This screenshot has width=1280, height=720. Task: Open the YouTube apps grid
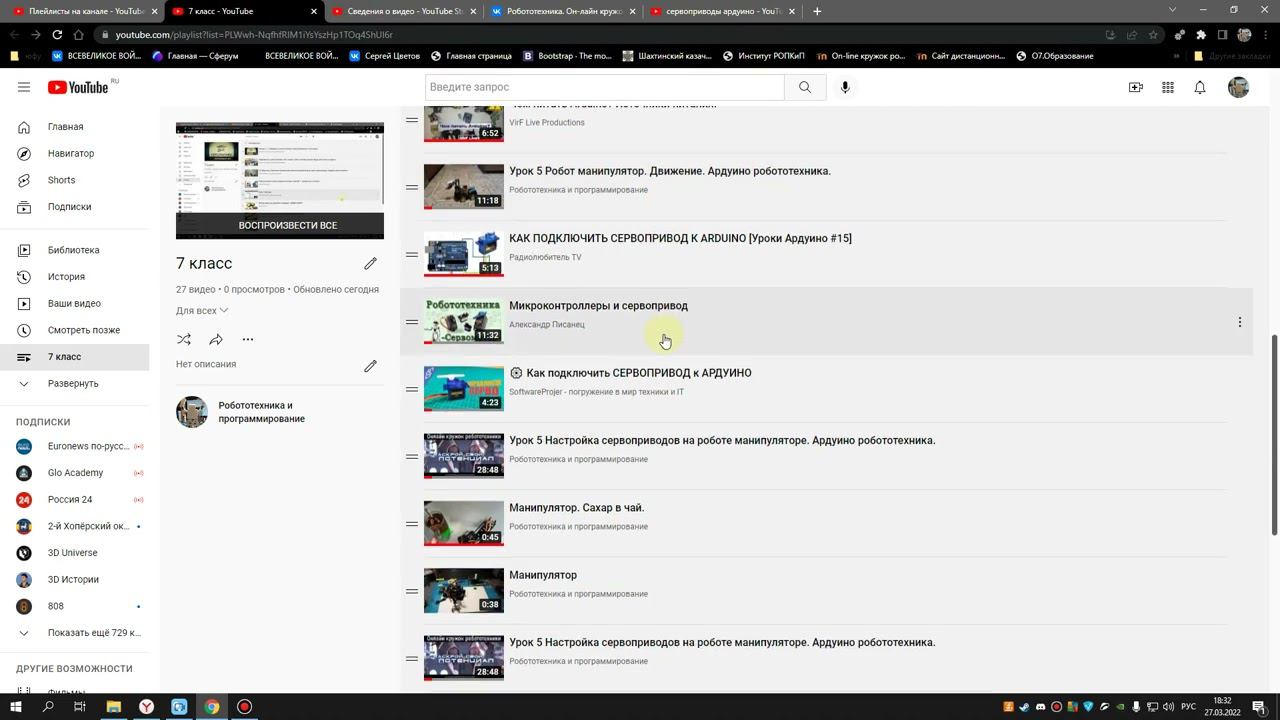click(x=1168, y=87)
